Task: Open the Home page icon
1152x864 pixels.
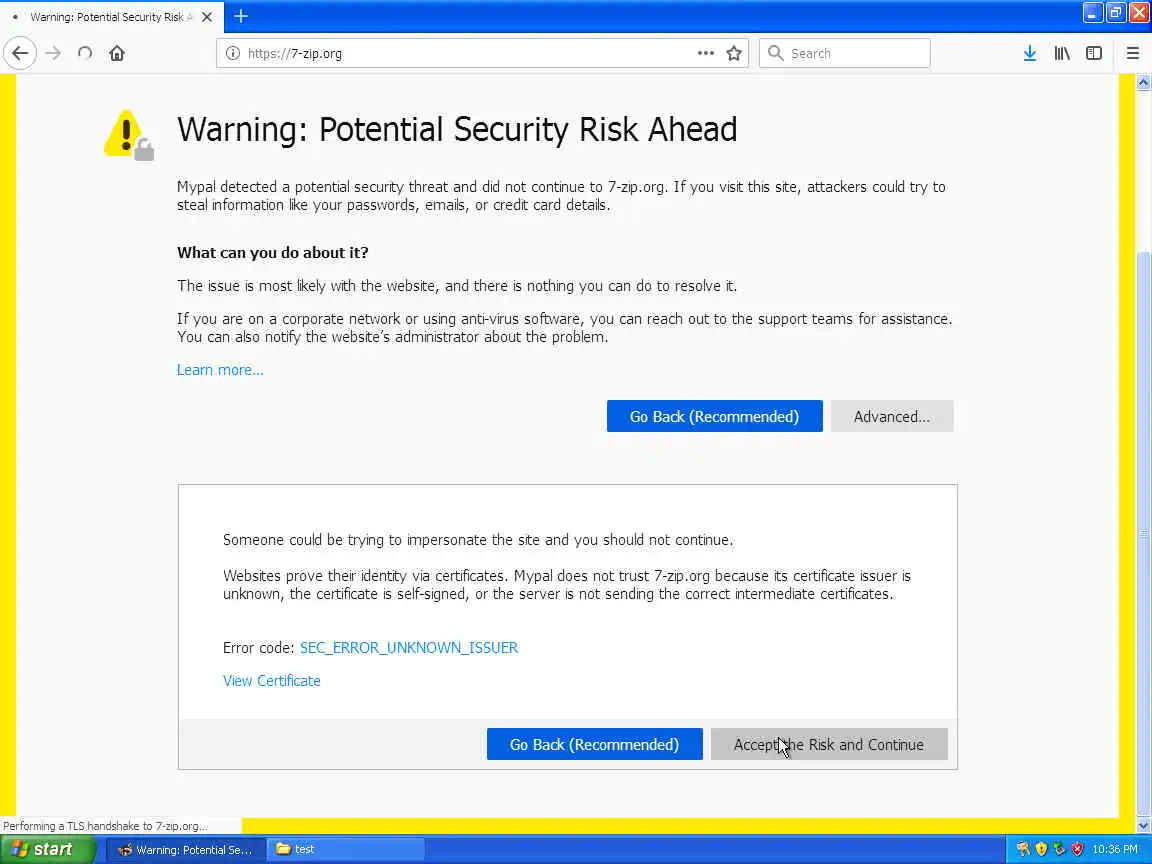Action: tap(117, 53)
